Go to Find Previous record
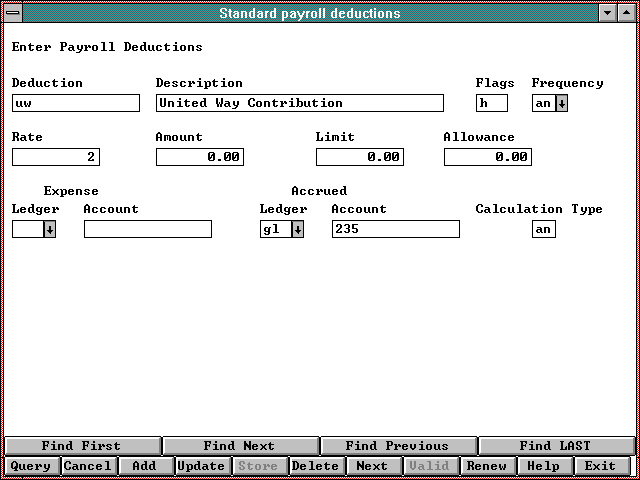This screenshot has width=640, height=480. [397, 446]
